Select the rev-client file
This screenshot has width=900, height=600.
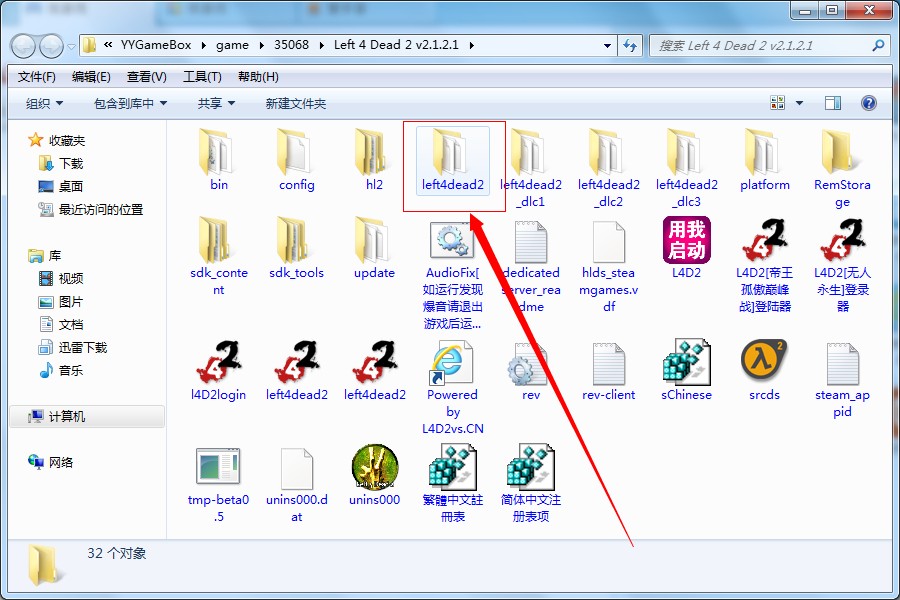tap(608, 370)
